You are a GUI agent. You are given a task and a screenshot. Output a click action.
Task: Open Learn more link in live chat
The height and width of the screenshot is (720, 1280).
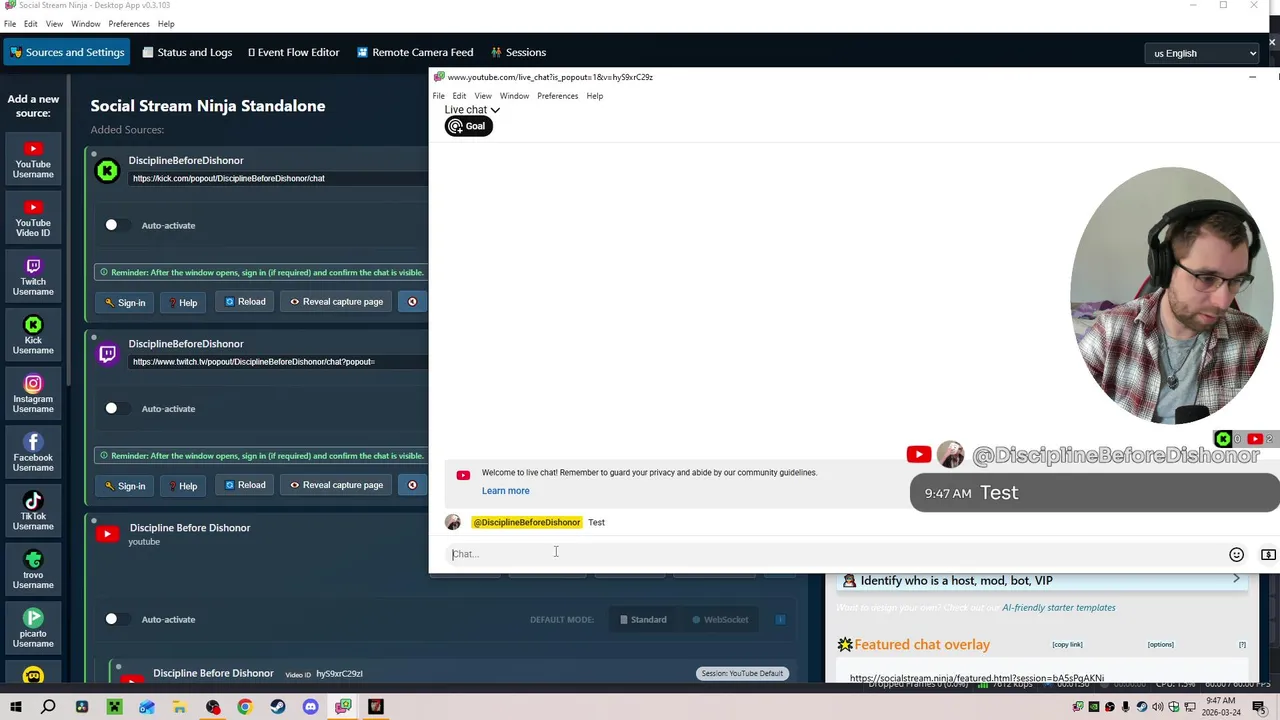coord(505,491)
